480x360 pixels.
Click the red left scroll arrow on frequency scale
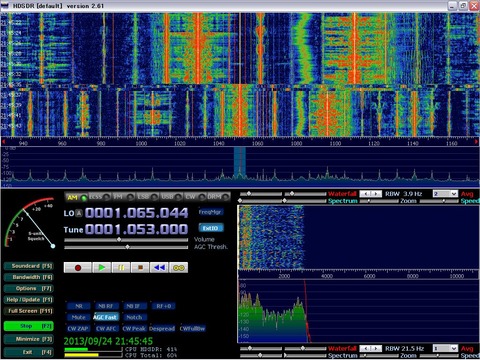pyautogui.click(x=3, y=142)
